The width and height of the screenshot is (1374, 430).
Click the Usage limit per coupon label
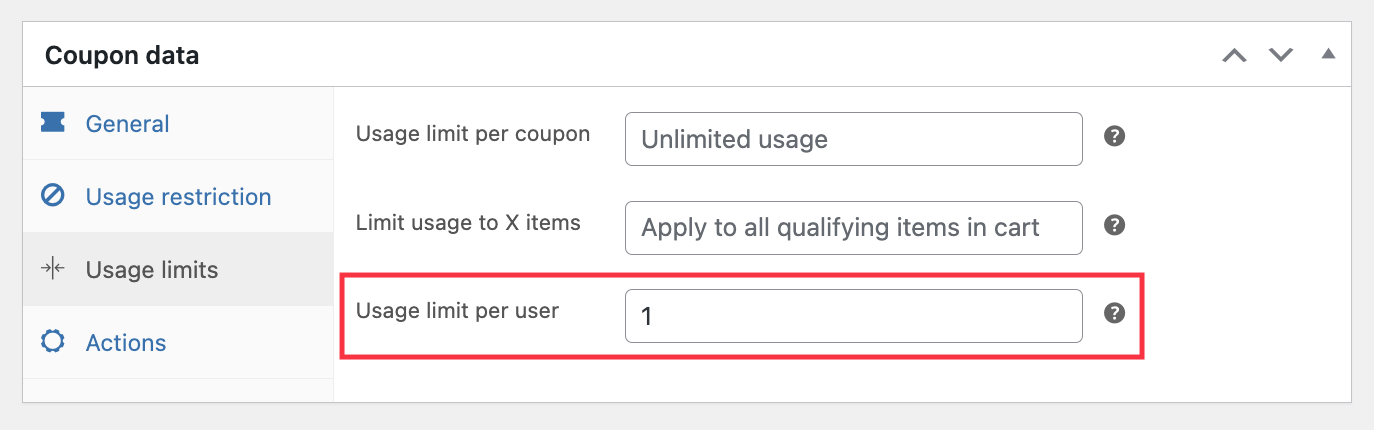click(472, 133)
